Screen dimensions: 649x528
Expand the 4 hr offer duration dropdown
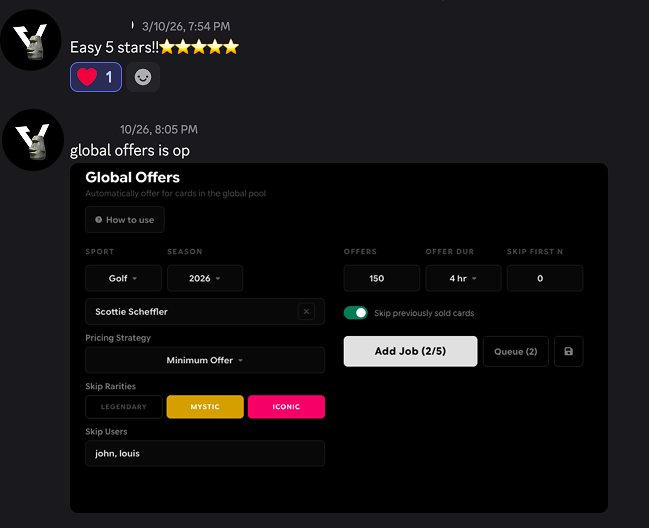(x=463, y=278)
